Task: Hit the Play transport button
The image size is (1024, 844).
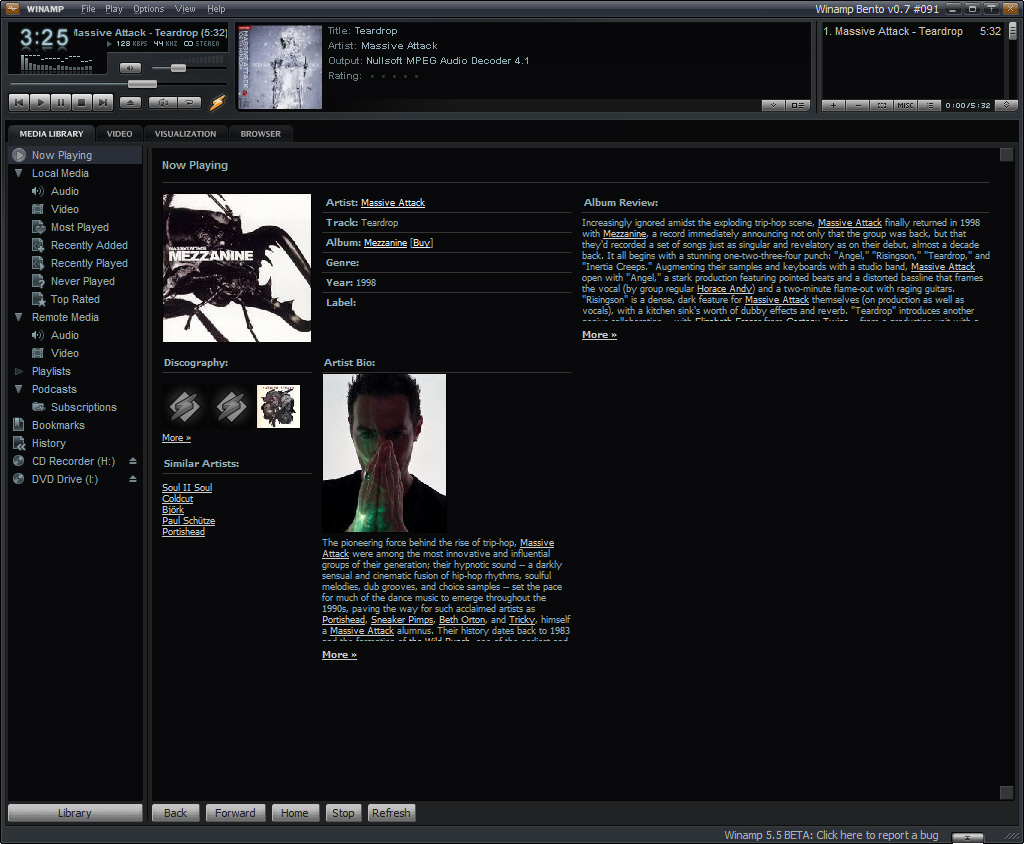Action: click(x=40, y=103)
